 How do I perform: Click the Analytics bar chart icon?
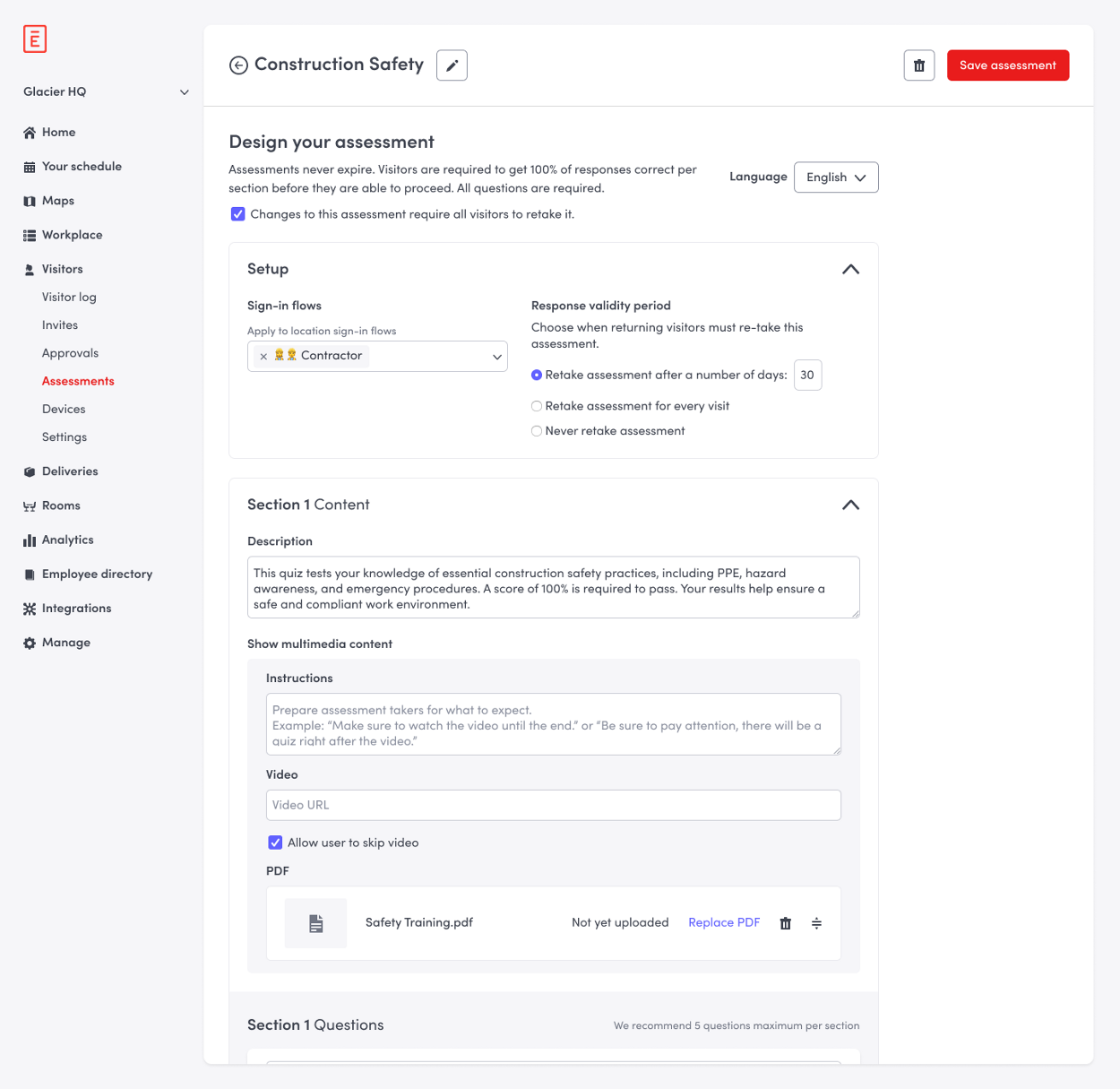(30, 540)
